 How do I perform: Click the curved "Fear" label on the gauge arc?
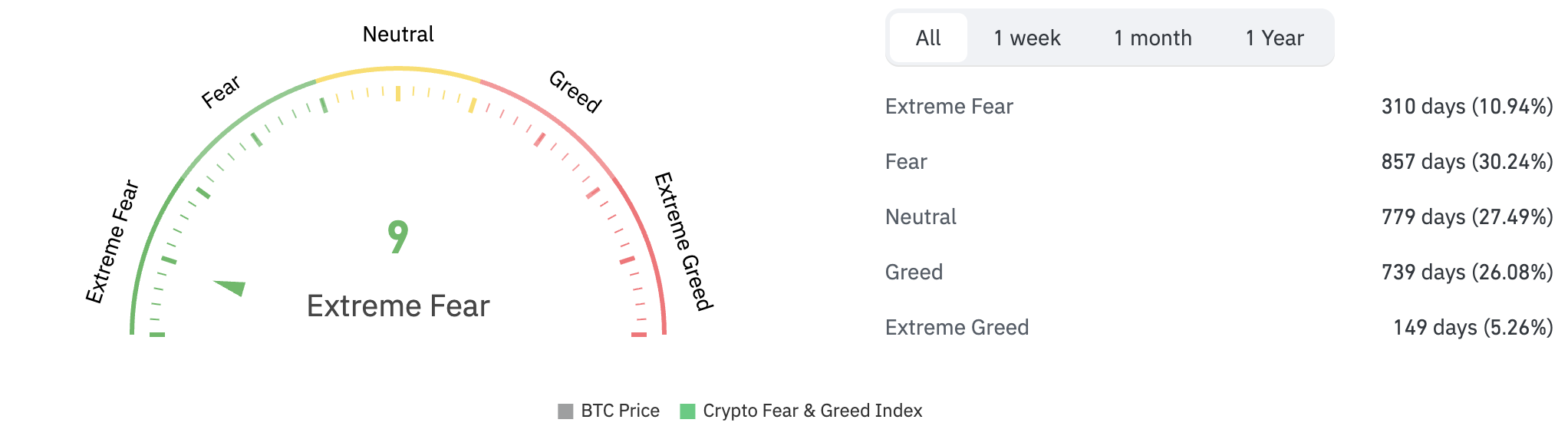[x=221, y=92]
